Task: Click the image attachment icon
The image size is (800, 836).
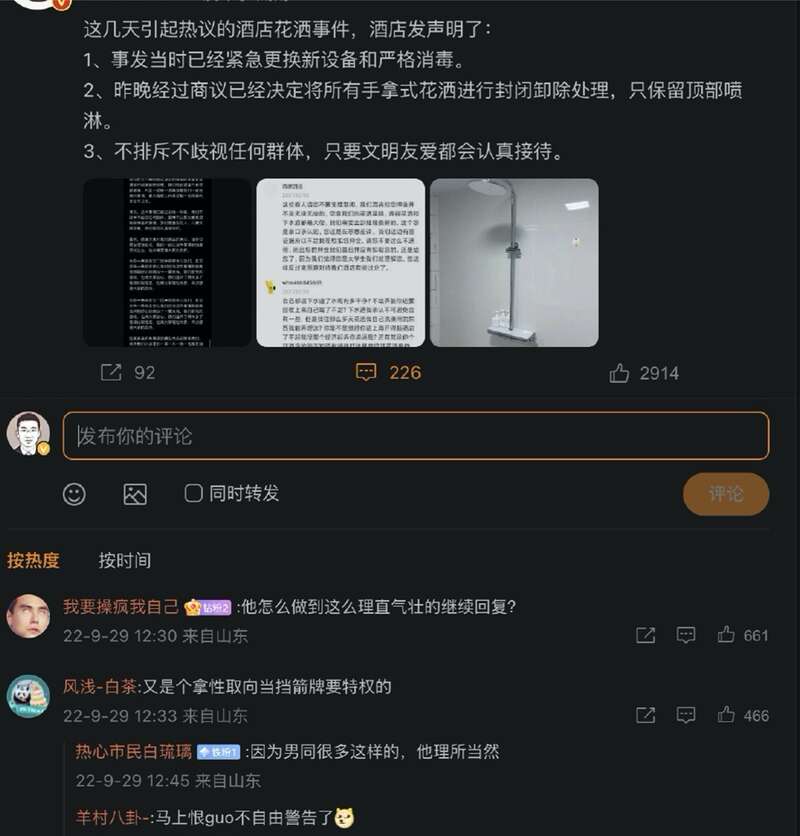Action: [x=135, y=494]
